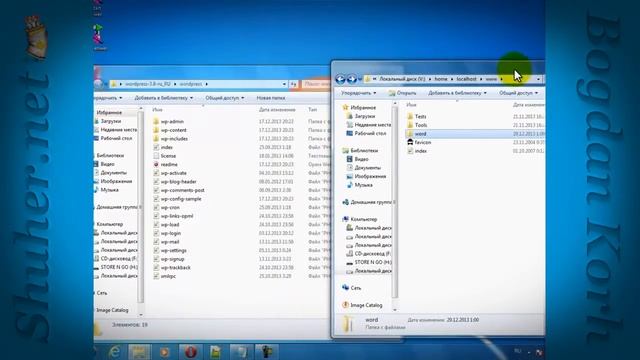Click the Открыть button in www window
Viewport: 640px width, 360px height.
(x=402, y=93)
